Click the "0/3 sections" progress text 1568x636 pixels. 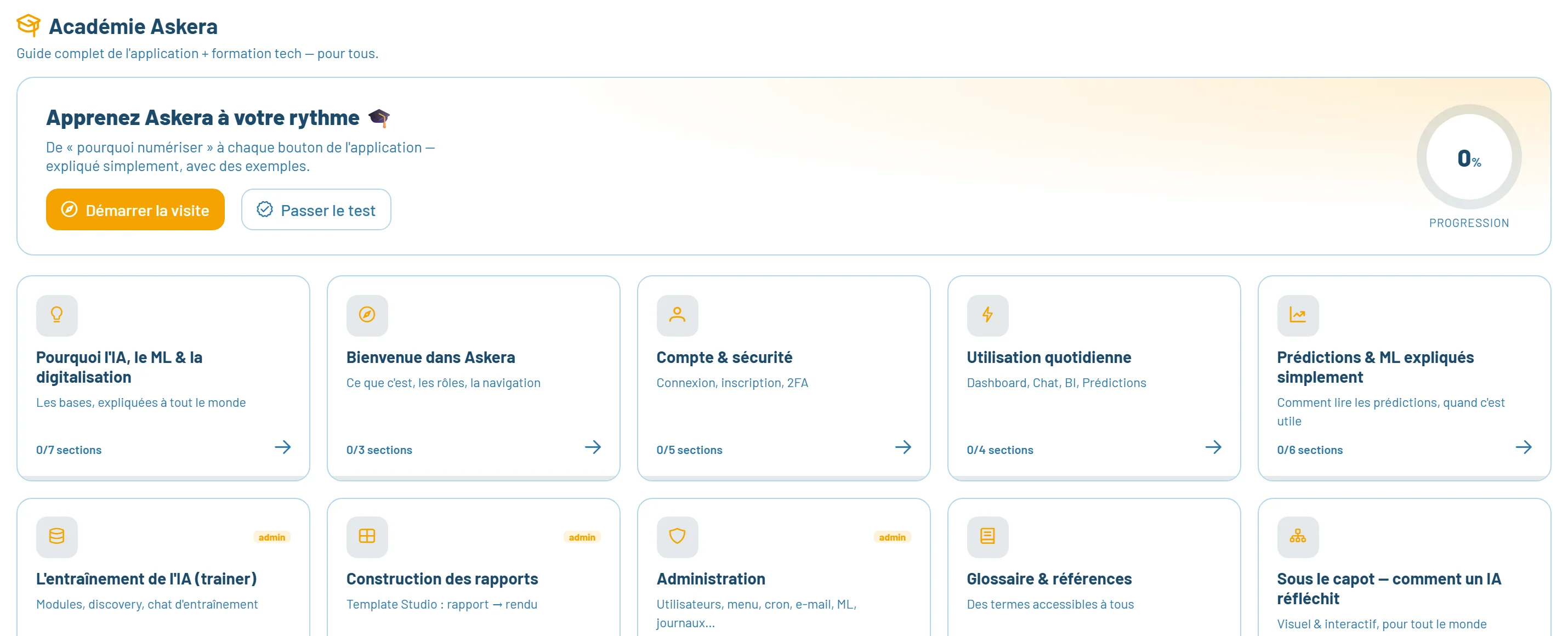[x=379, y=450]
